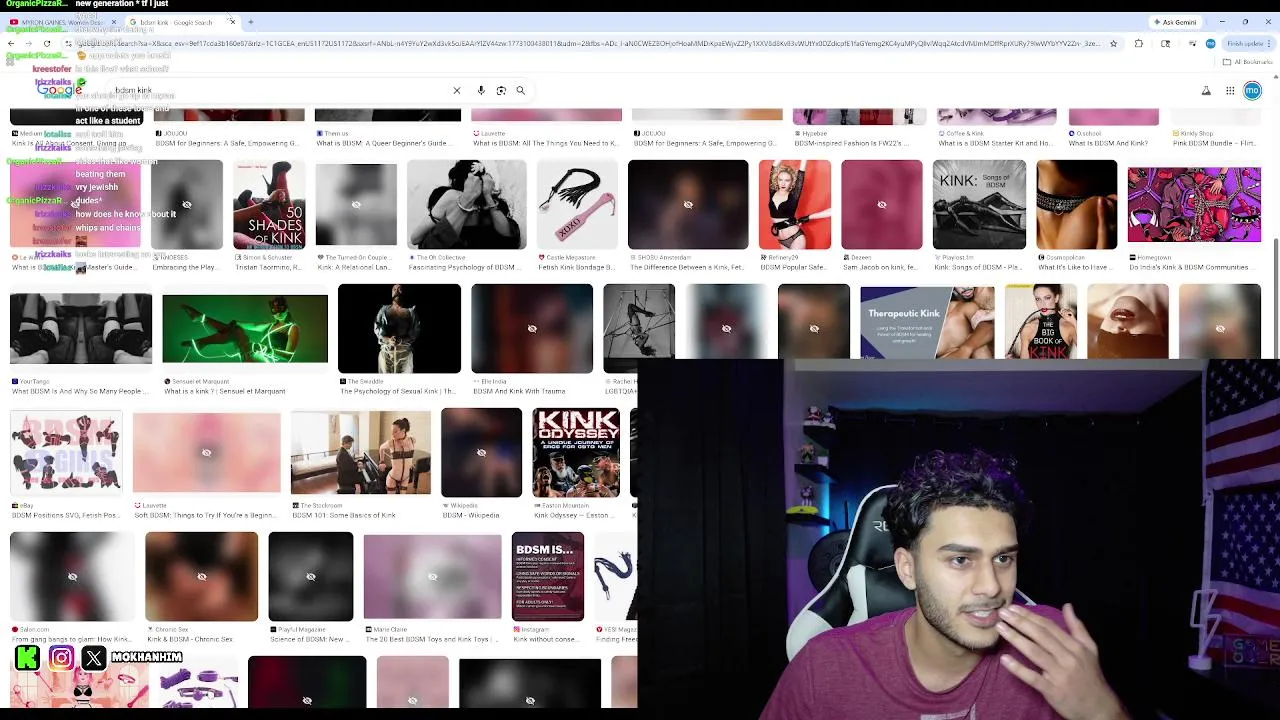The height and width of the screenshot is (720, 1280).
Task: Click the Ask Gemini button
Action: pos(1175,22)
